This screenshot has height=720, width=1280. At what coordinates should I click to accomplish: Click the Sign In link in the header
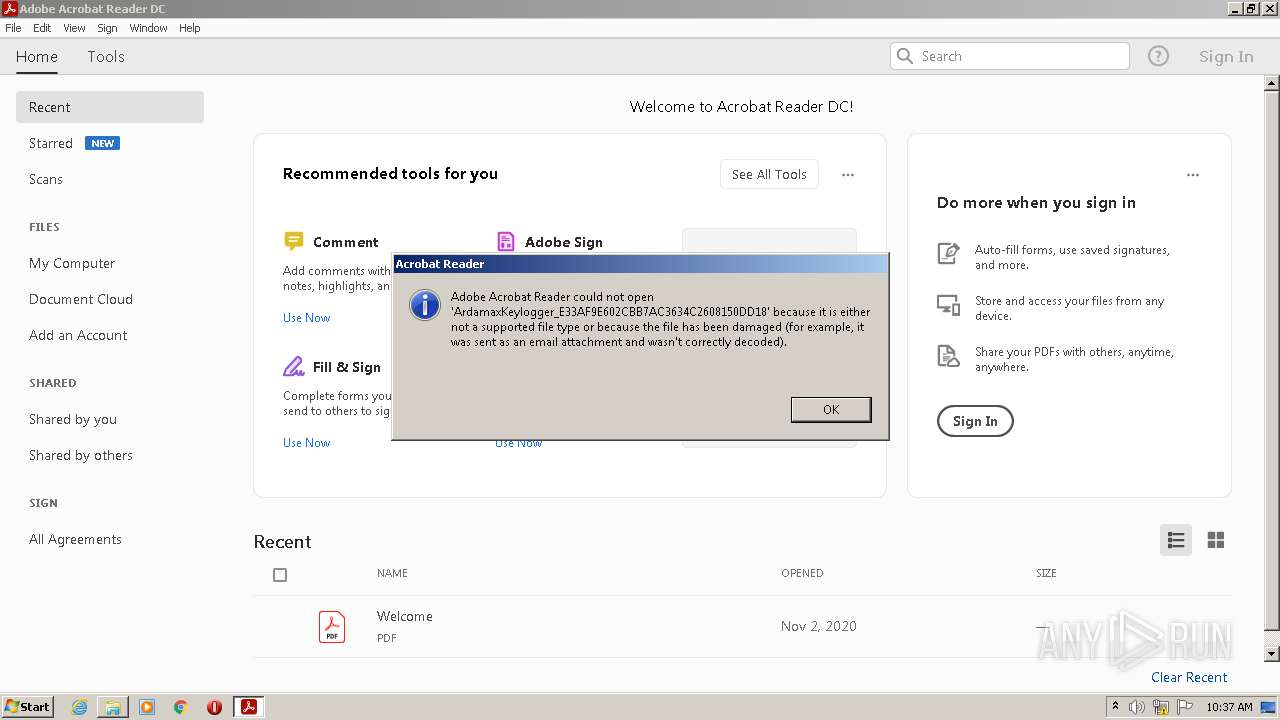pos(1226,57)
